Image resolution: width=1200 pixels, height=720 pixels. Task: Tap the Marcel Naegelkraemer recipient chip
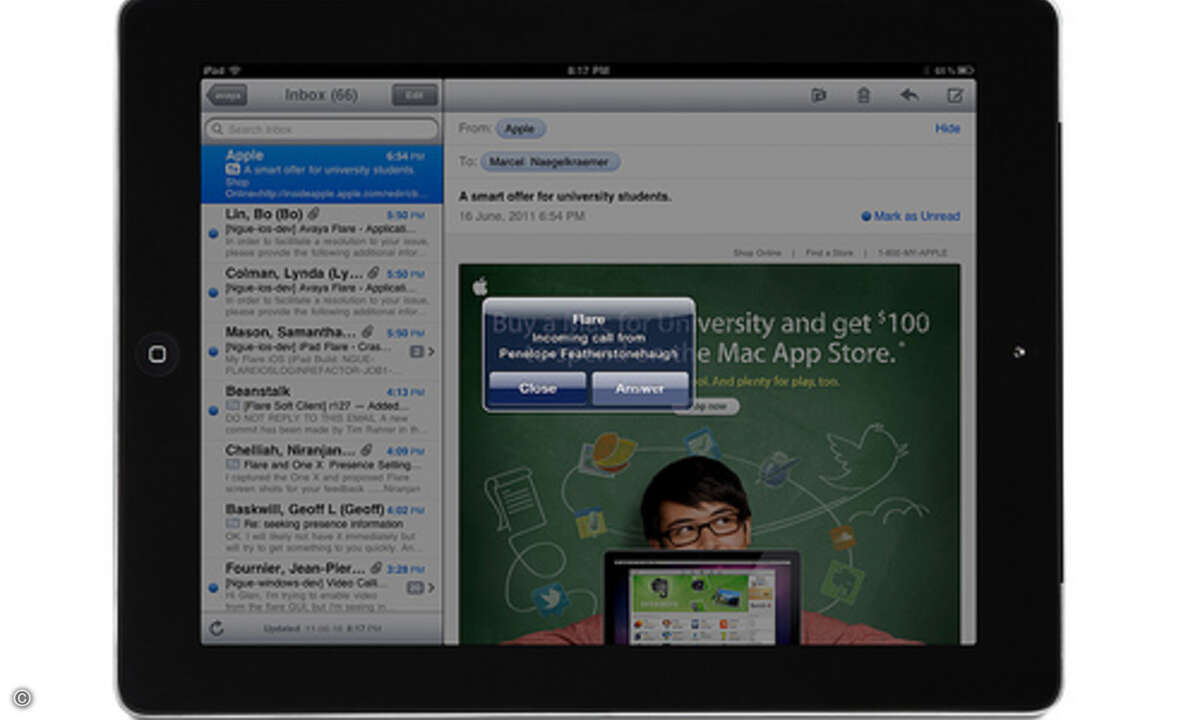tap(551, 161)
